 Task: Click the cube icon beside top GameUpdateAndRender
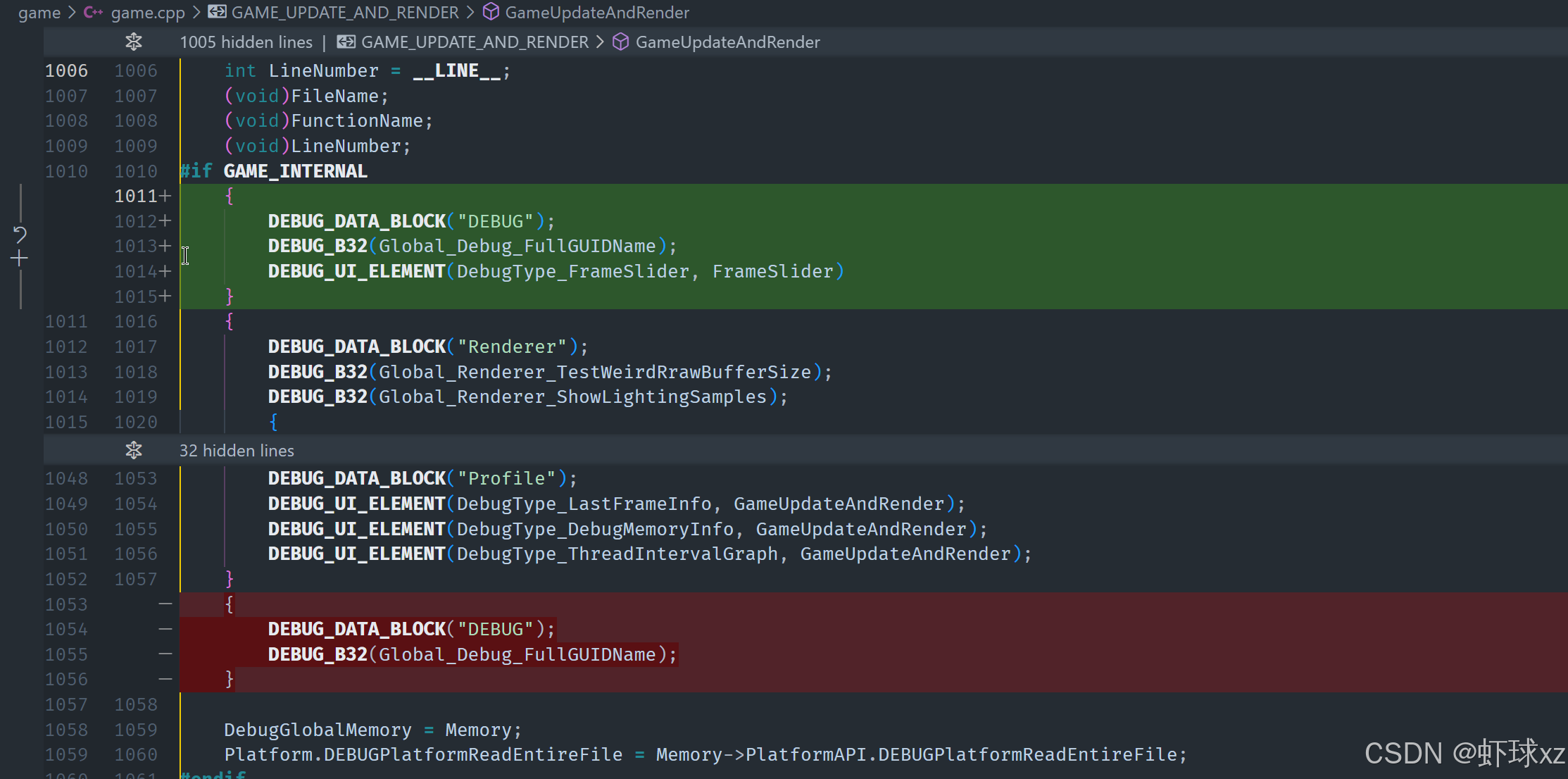pyautogui.click(x=491, y=13)
